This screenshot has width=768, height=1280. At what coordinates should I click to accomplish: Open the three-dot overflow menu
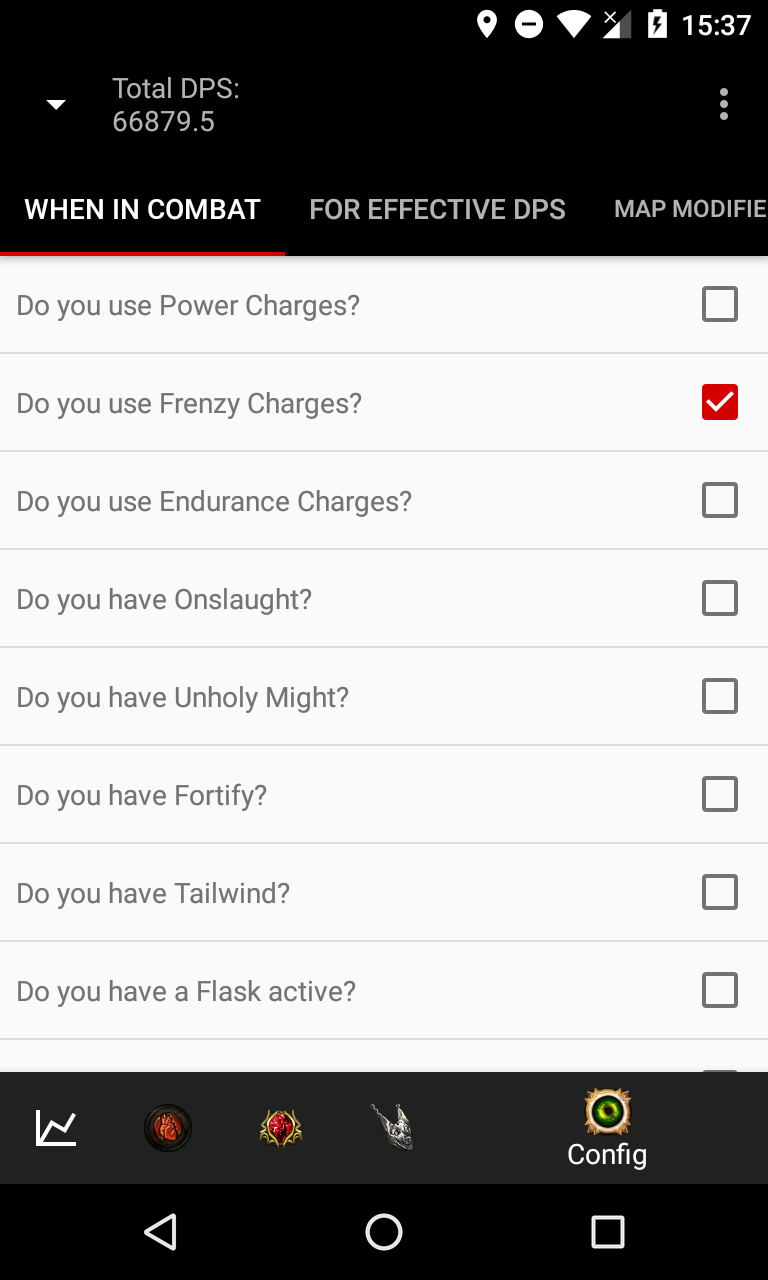point(723,104)
